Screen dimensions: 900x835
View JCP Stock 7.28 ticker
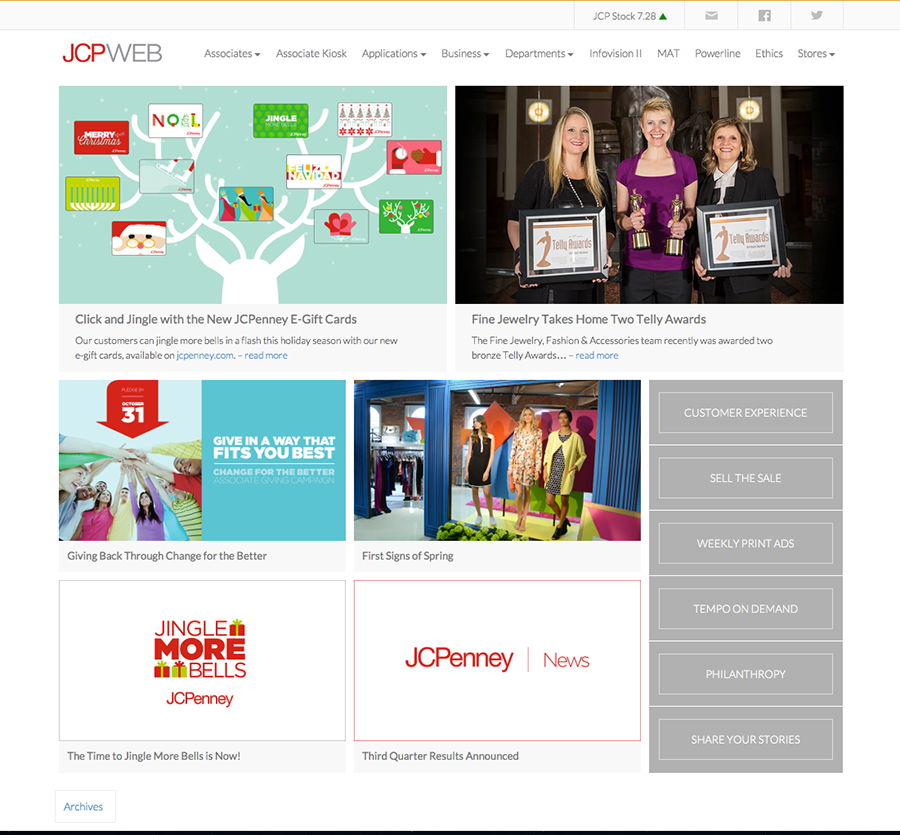pos(630,16)
